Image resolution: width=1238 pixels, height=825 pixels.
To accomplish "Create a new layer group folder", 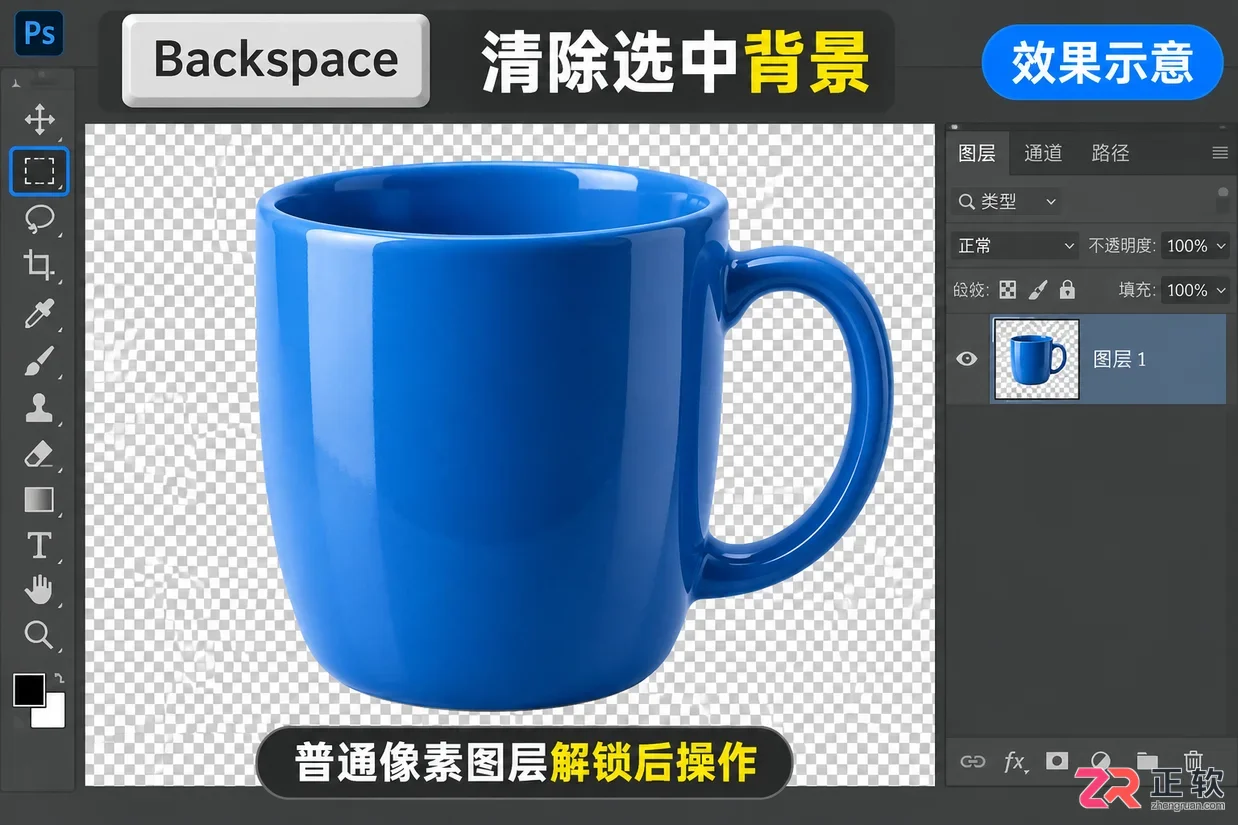I will (1147, 762).
